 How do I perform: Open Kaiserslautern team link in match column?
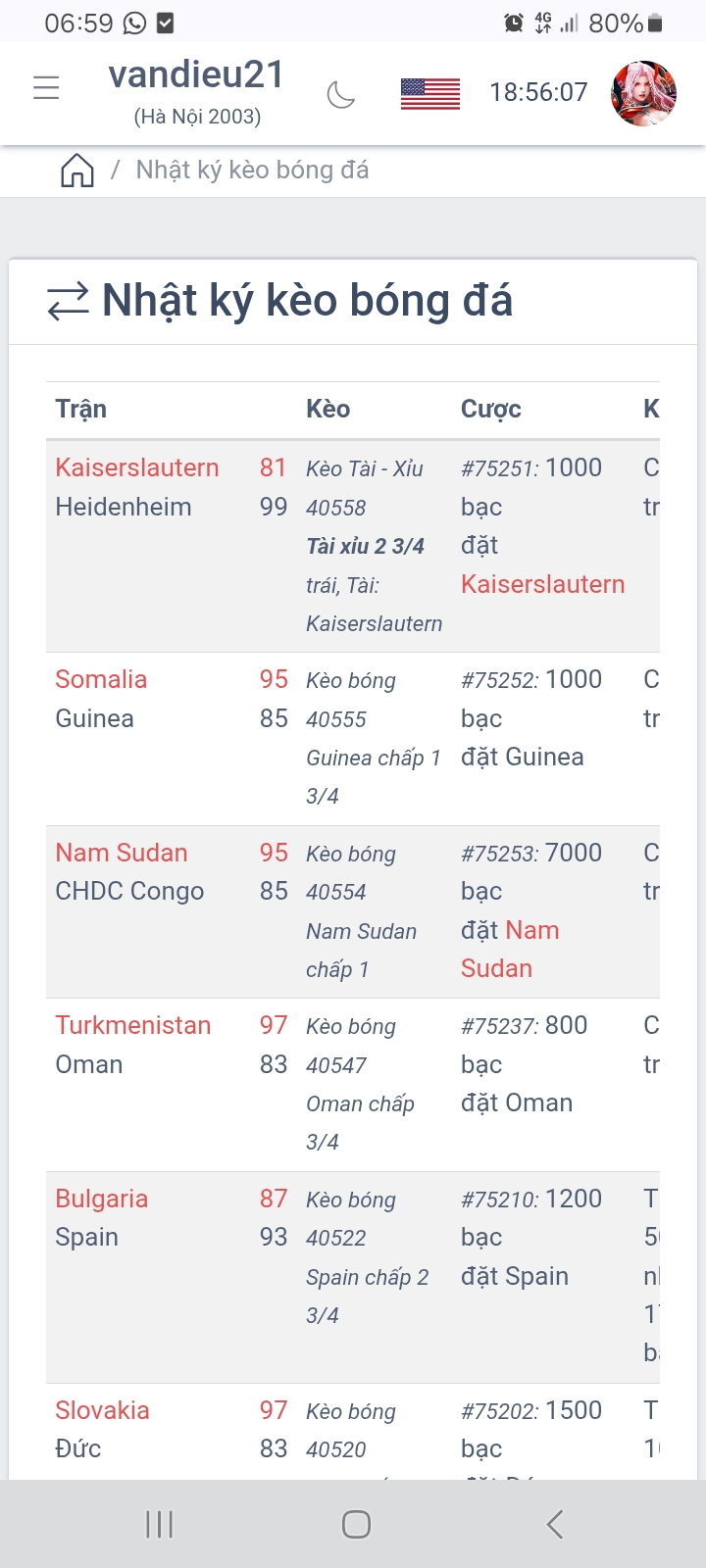[136, 467]
